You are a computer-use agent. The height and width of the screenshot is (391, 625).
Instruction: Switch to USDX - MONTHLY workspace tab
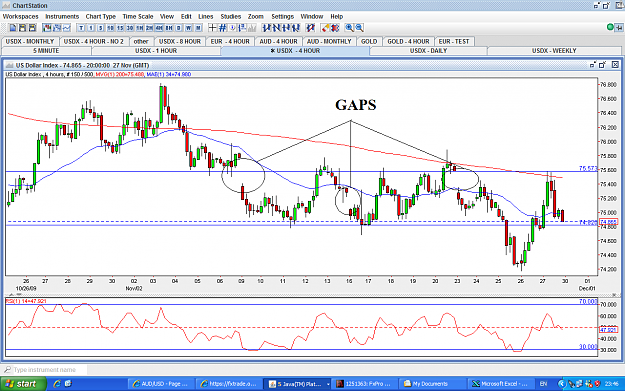coord(30,41)
